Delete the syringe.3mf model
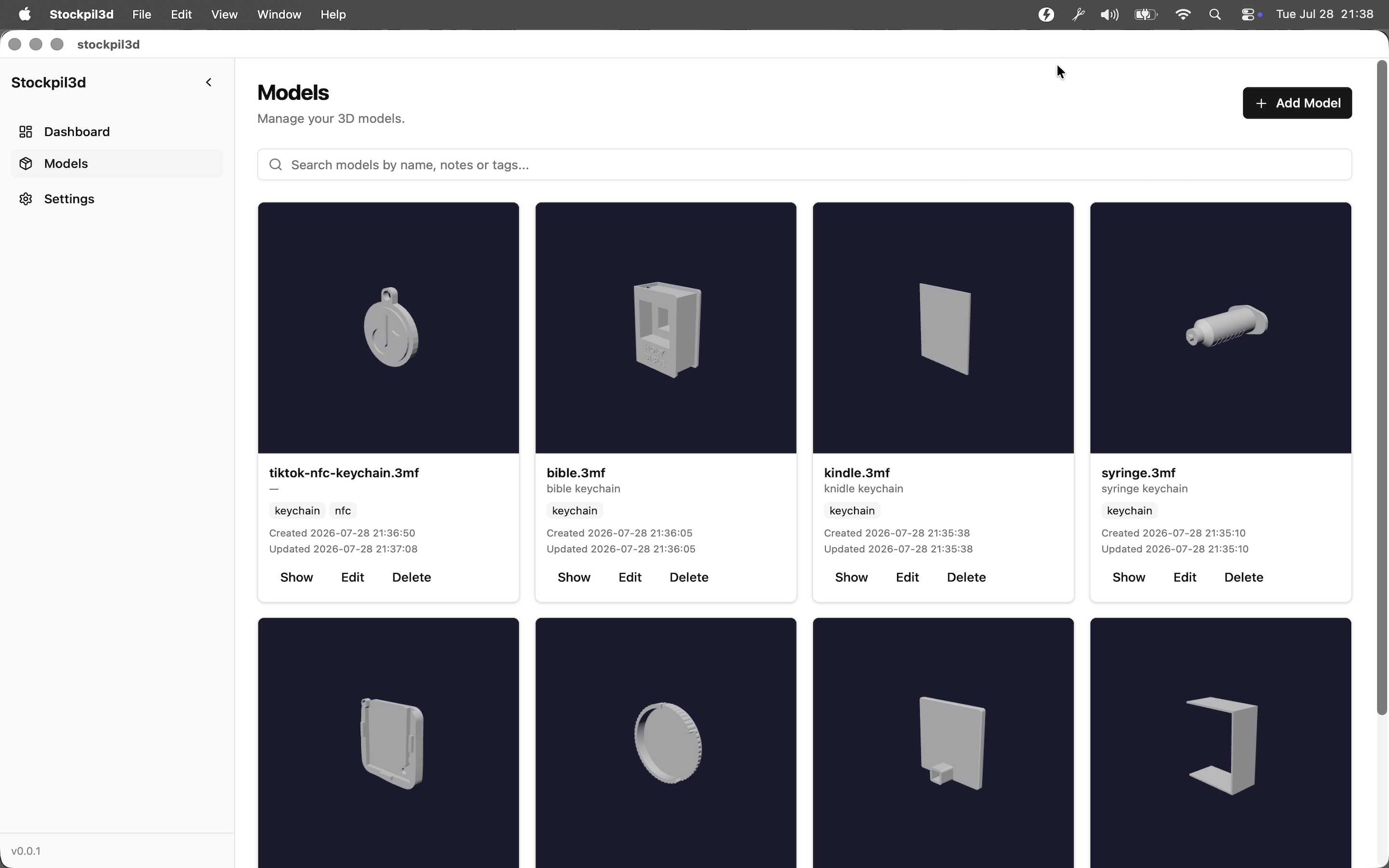This screenshot has height=868, width=1389. [x=1244, y=577]
